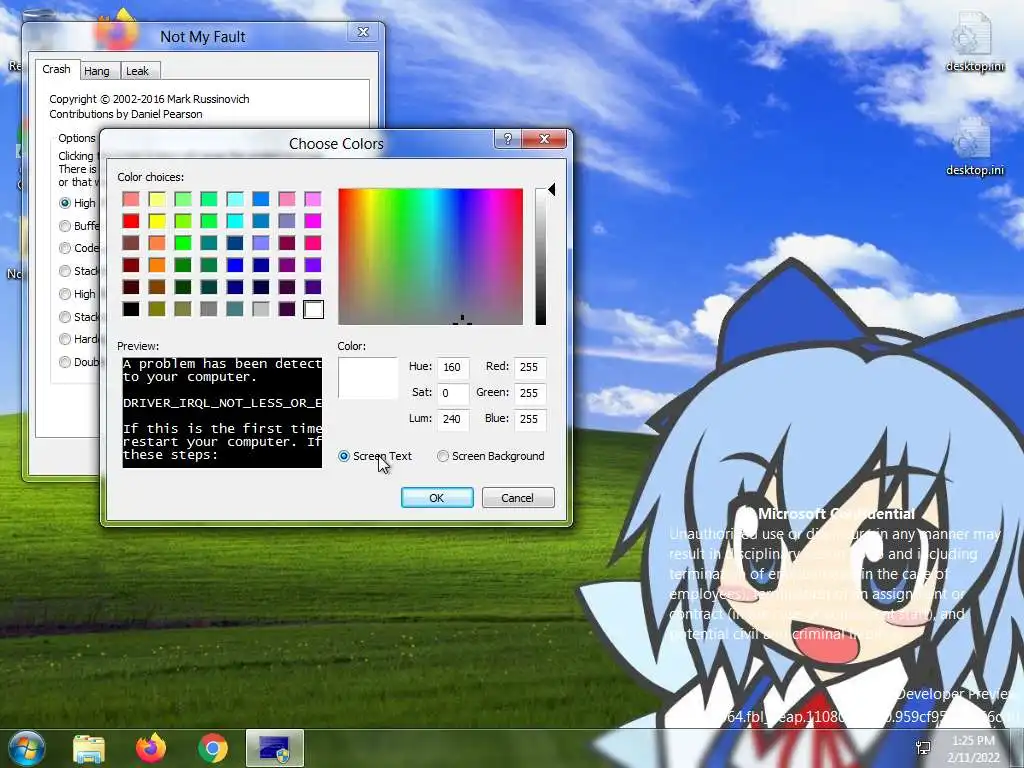1024x768 pixels.
Task: Close the Not My Fault window
Action: (363, 32)
